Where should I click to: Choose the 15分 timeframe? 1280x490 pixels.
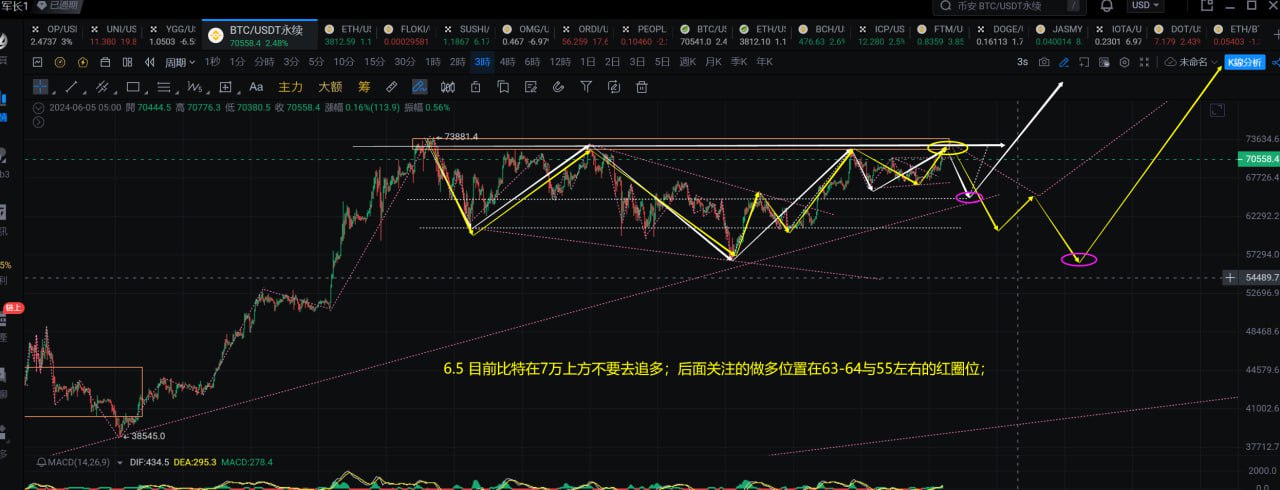(x=375, y=62)
